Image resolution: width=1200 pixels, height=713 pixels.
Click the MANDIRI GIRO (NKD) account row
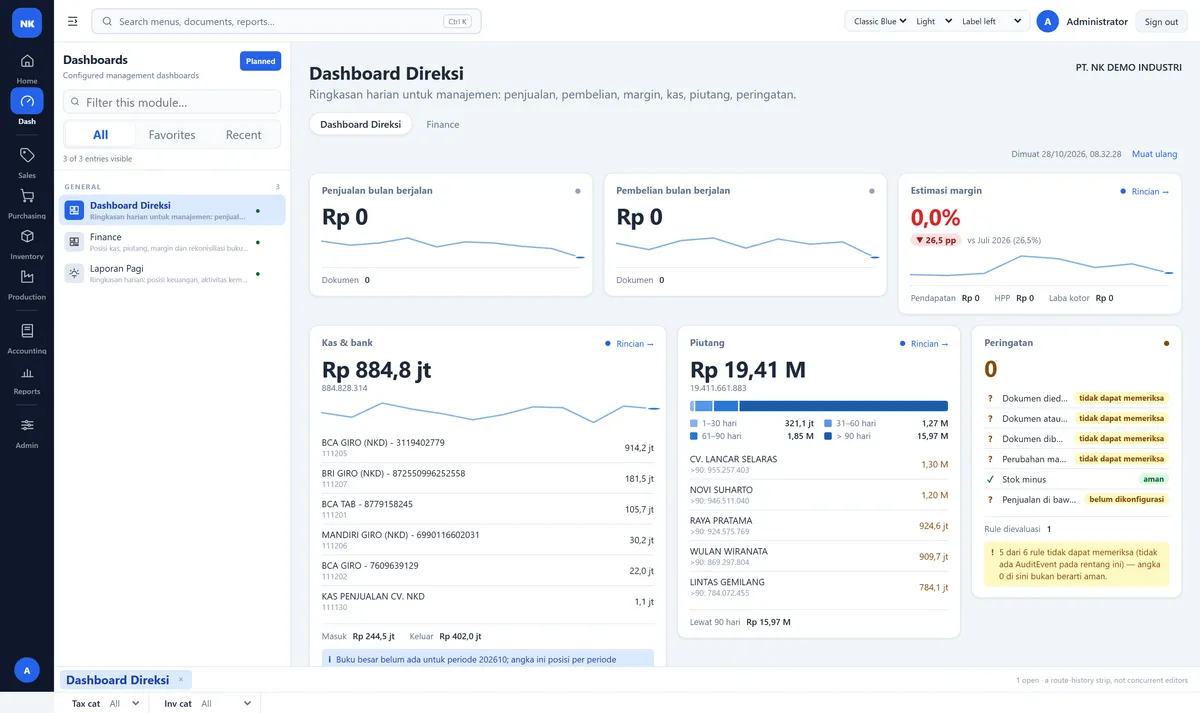tap(488, 540)
